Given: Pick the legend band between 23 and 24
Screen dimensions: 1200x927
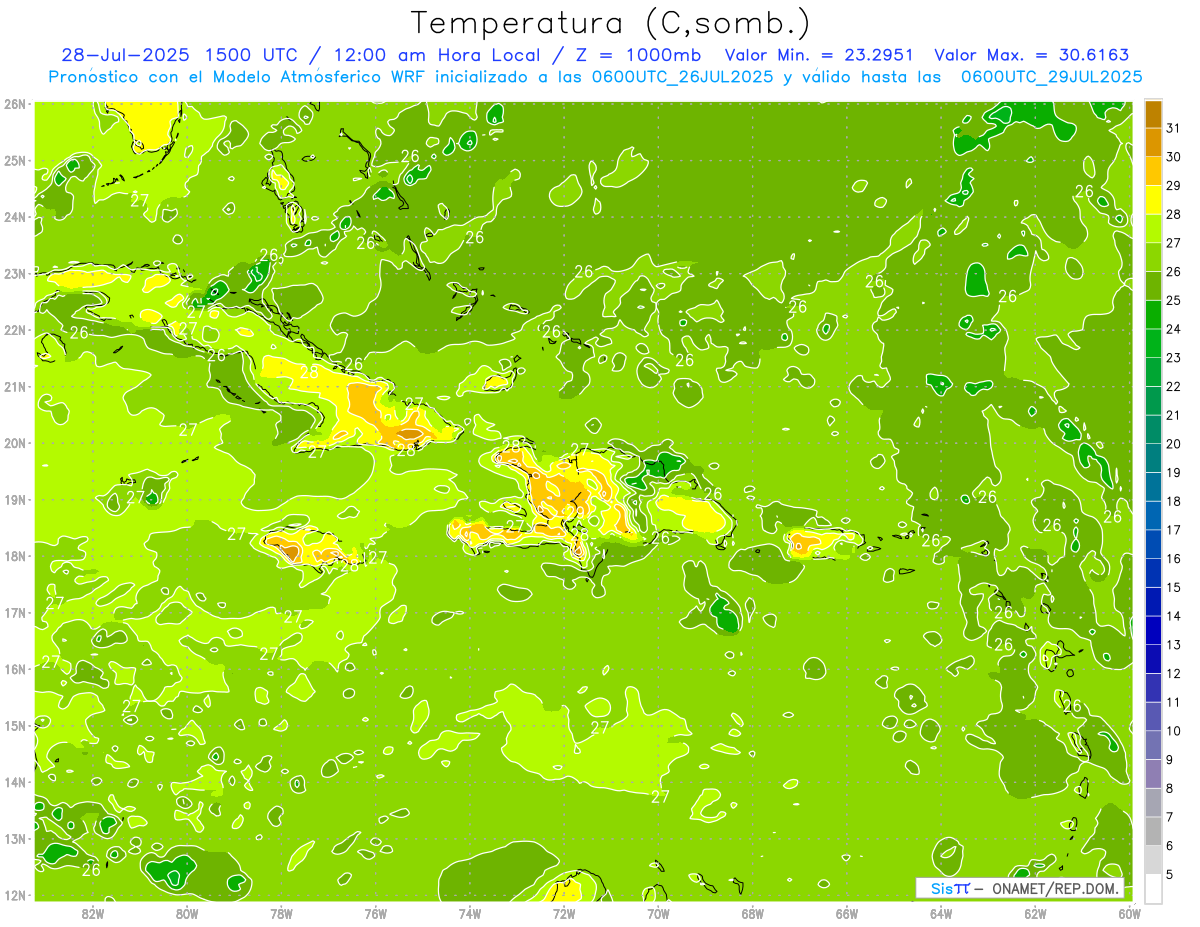Looking at the screenshot, I should (1154, 343).
